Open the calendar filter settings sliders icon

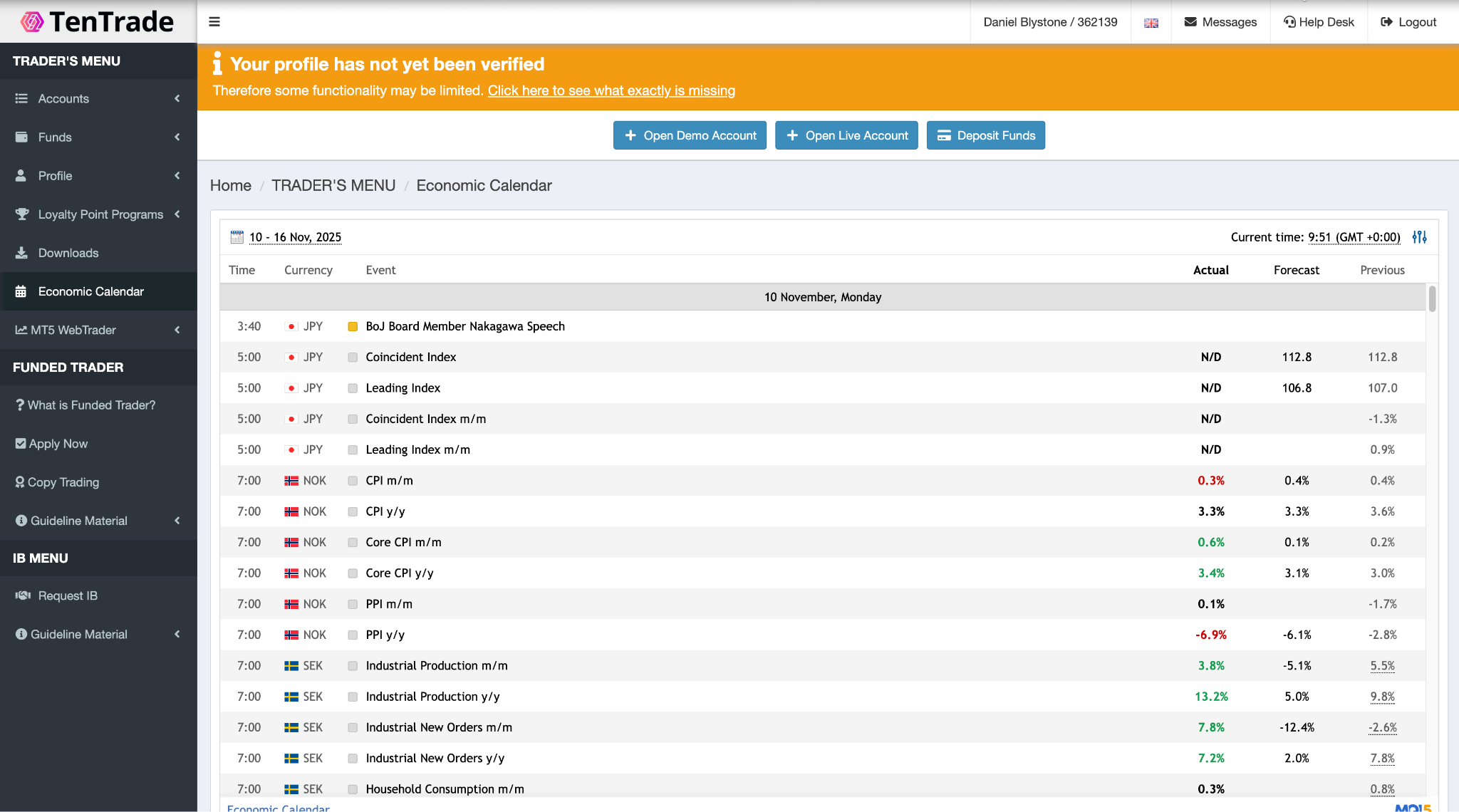[x=1419, y=237]
